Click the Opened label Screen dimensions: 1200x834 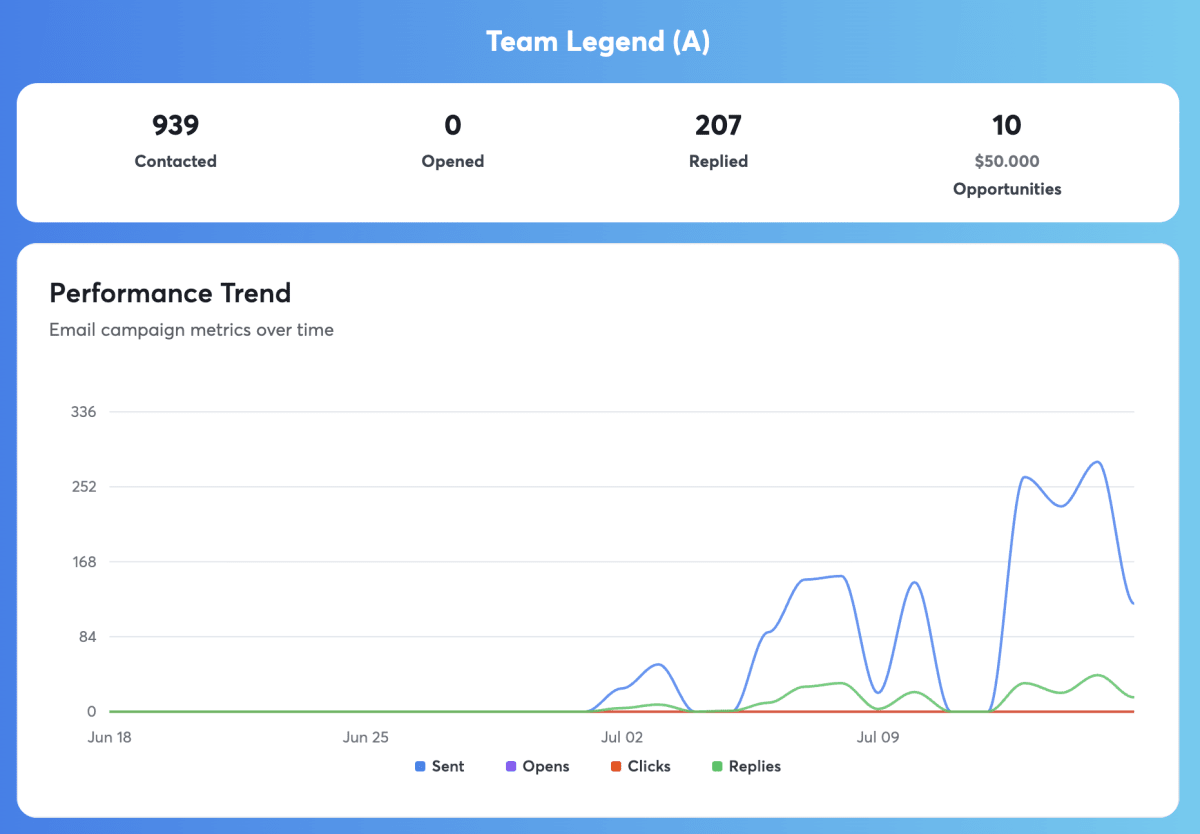click(x=453, y=161)
